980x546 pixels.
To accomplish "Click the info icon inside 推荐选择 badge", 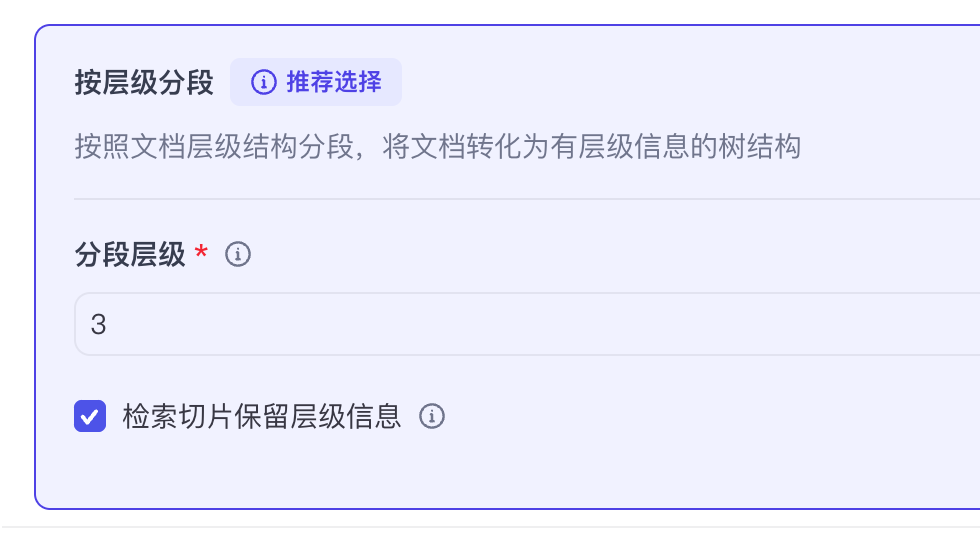I will click(263, 82).
